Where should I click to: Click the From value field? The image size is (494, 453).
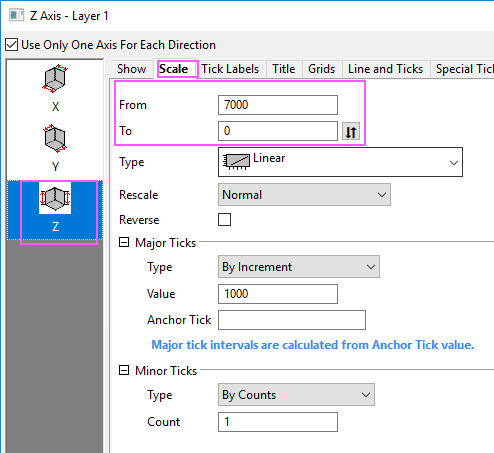[278, 105]
